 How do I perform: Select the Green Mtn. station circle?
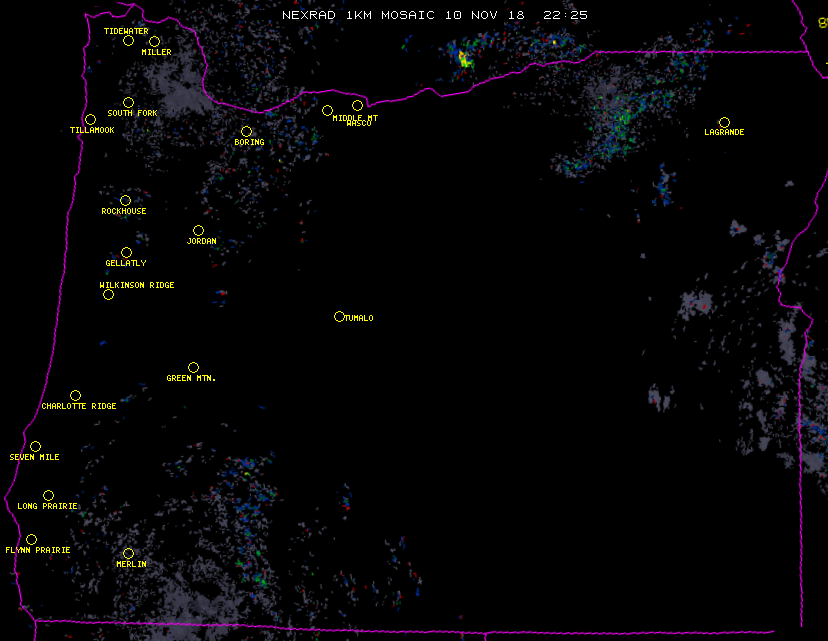tap(193, 368)
